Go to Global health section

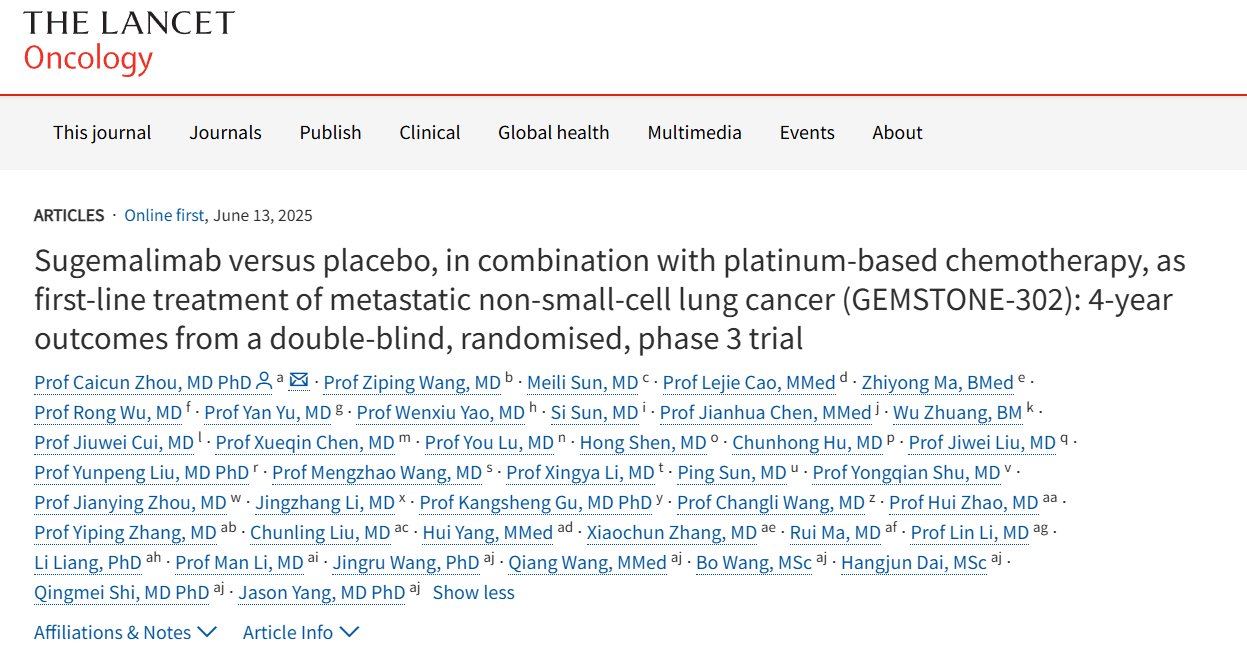point(553,132)
